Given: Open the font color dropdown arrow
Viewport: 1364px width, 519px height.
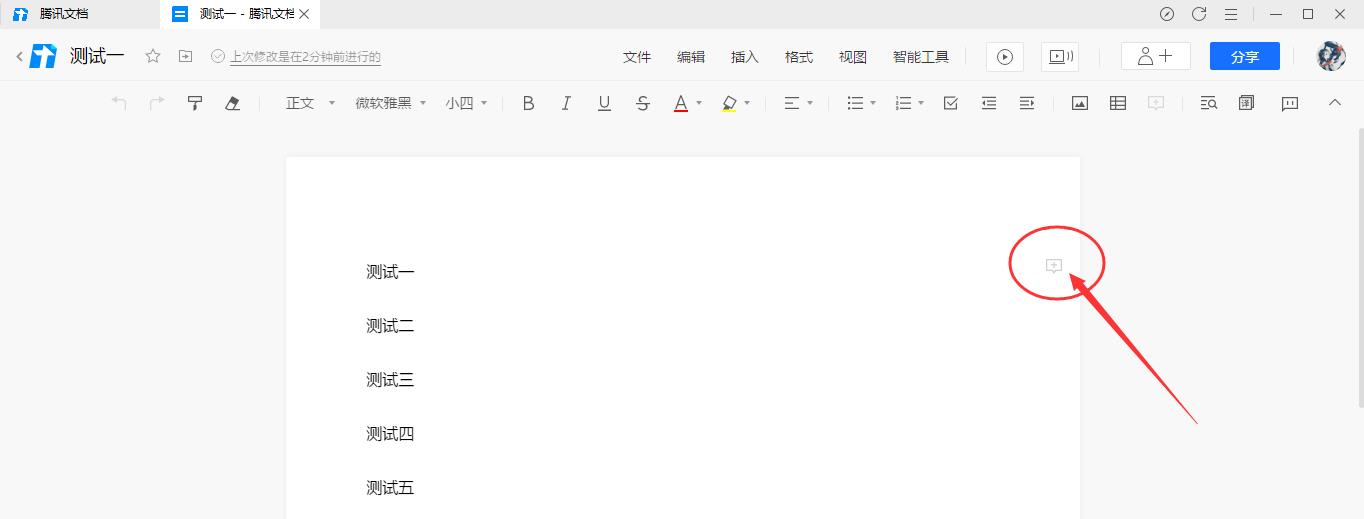Looking at the screenshot, I should (x=699, y=103).
